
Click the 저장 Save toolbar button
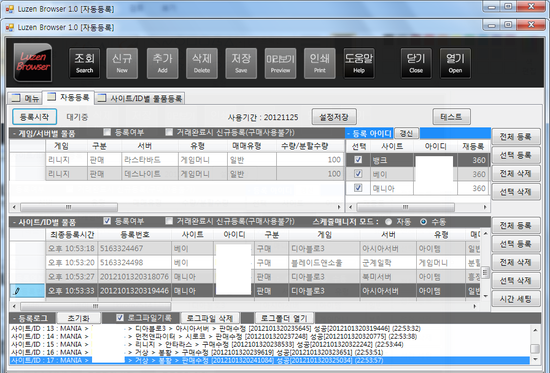click(241, 63)
